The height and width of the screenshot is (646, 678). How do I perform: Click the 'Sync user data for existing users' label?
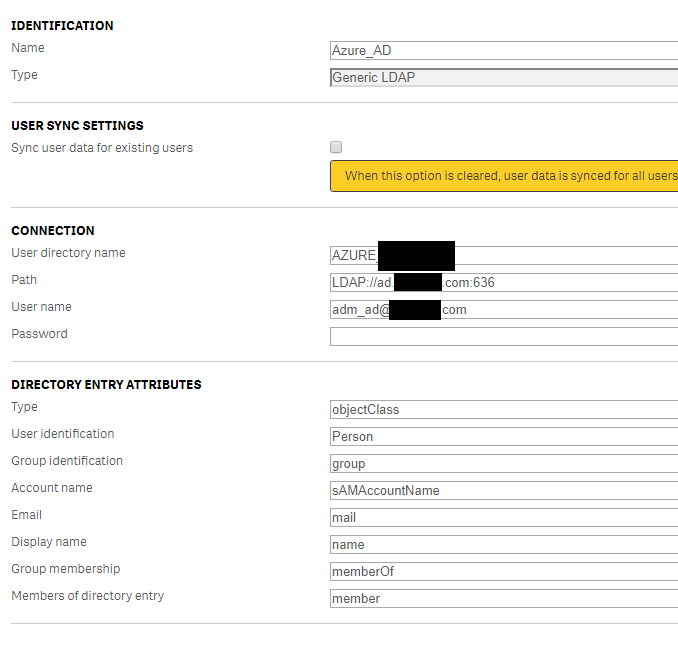102,148
